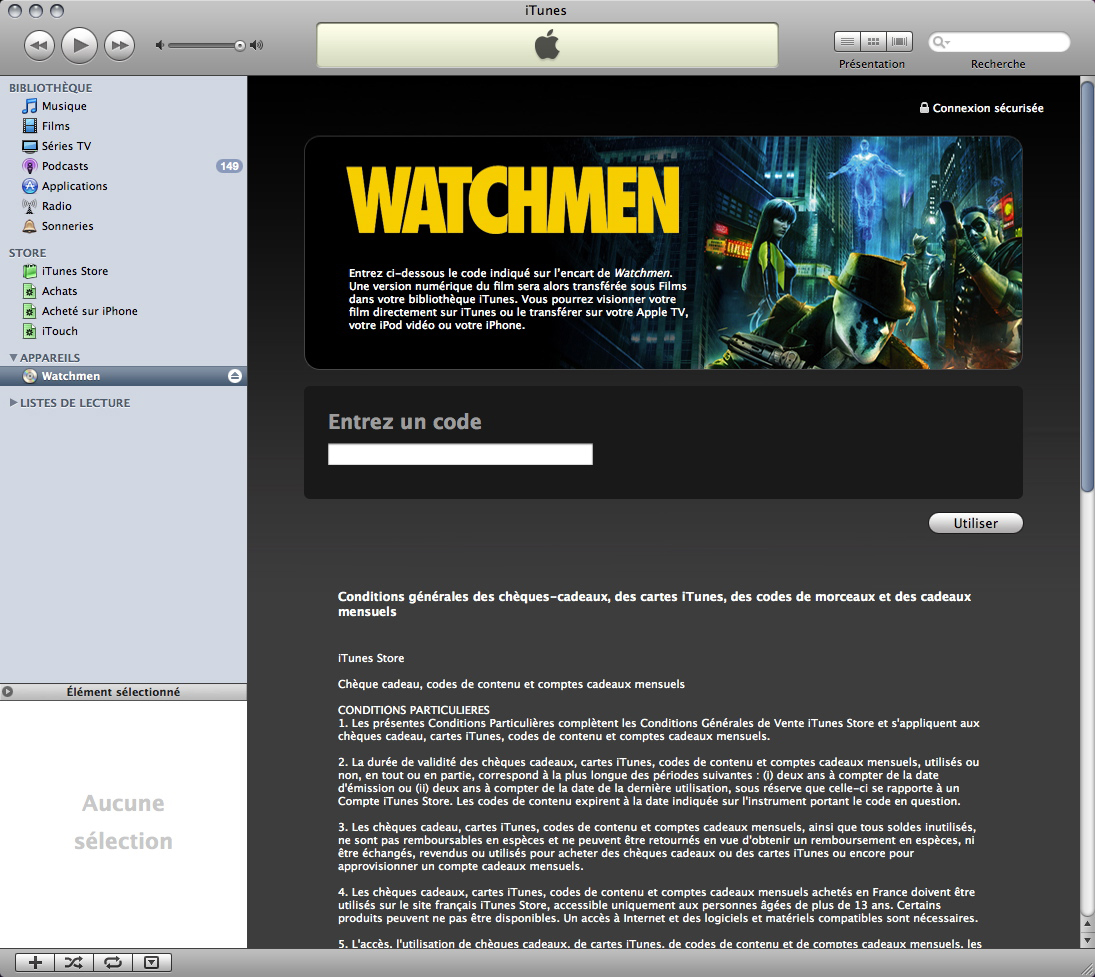Click the scrollbar down arrow

pos(1087,939)
